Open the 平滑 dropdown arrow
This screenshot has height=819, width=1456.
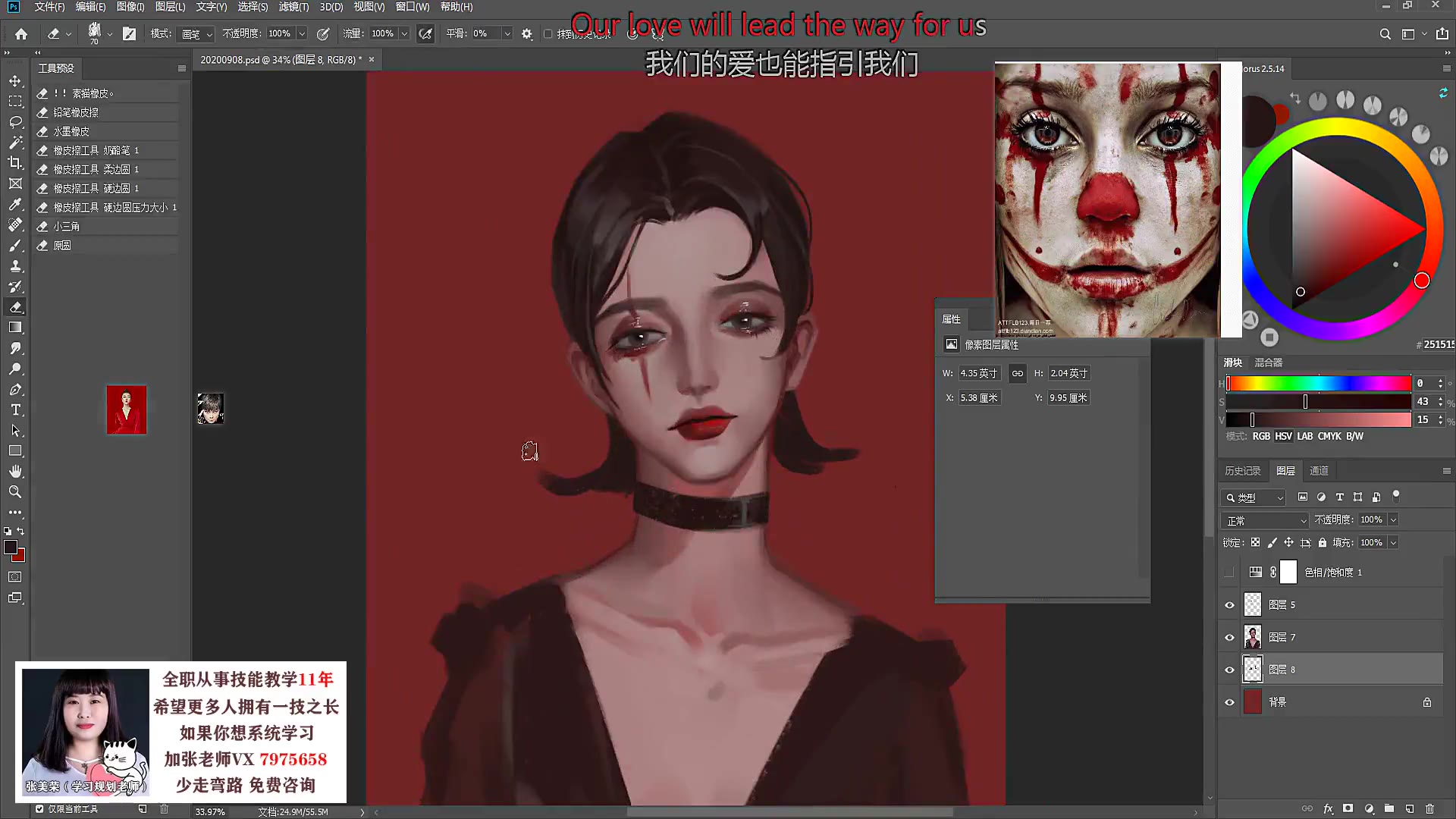point(507,33)
